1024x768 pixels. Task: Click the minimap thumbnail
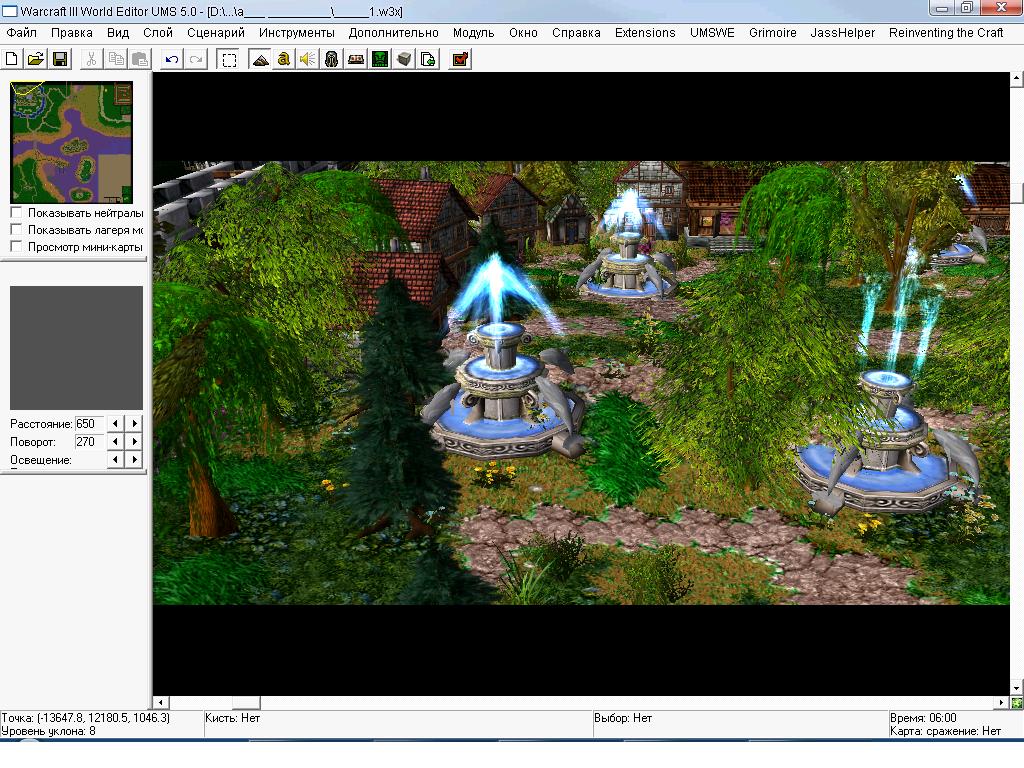click(x=72, y=142)
